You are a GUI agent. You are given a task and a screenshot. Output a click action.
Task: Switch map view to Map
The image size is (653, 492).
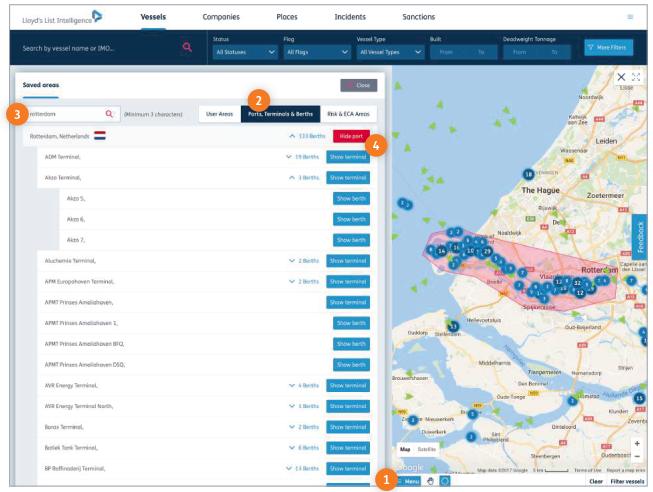[x=405, y=449]
